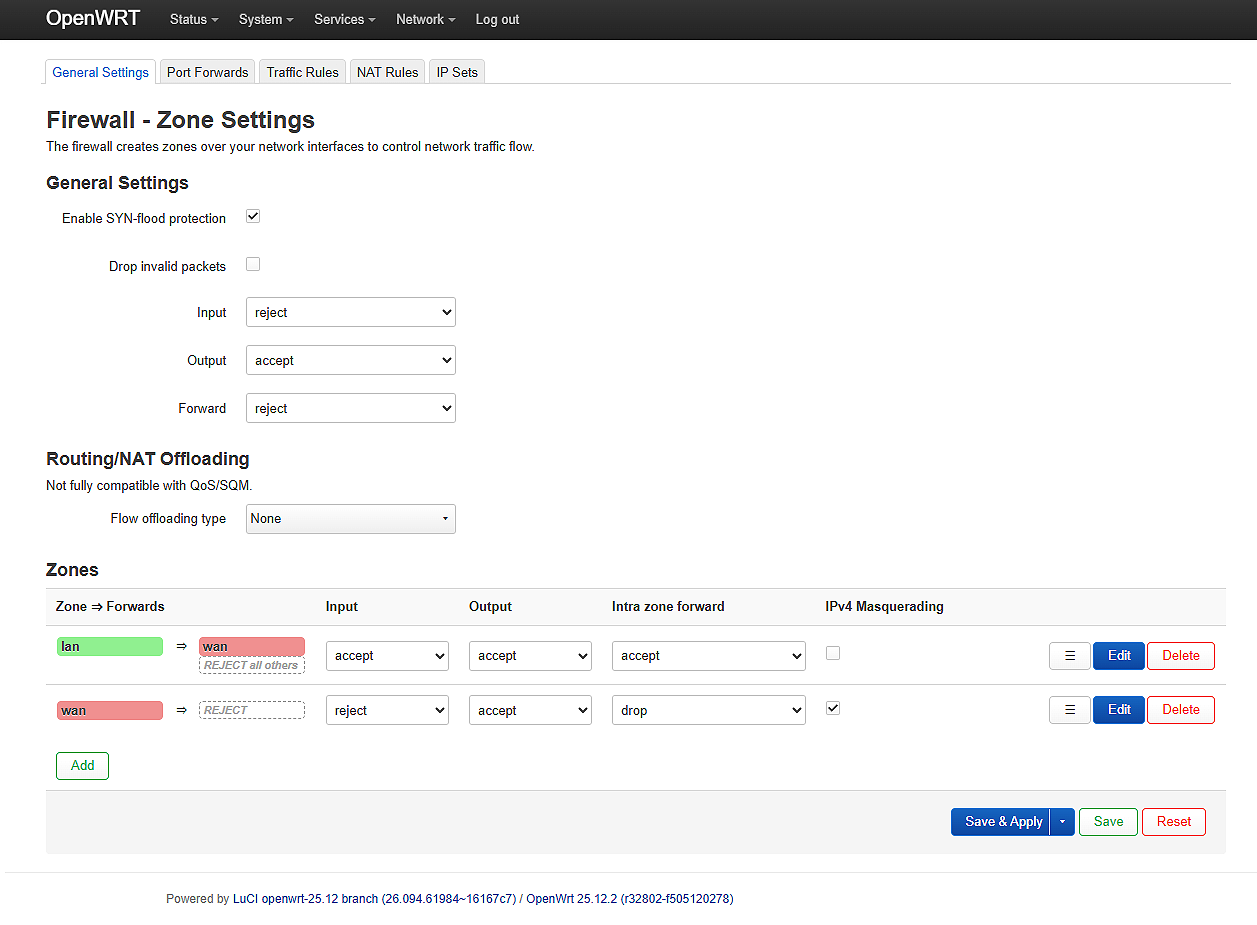The height and width of the screenshot is (925, 1257).
Task: Expand the Flow offloading type dropdown
Action: [x=350, y=519]
